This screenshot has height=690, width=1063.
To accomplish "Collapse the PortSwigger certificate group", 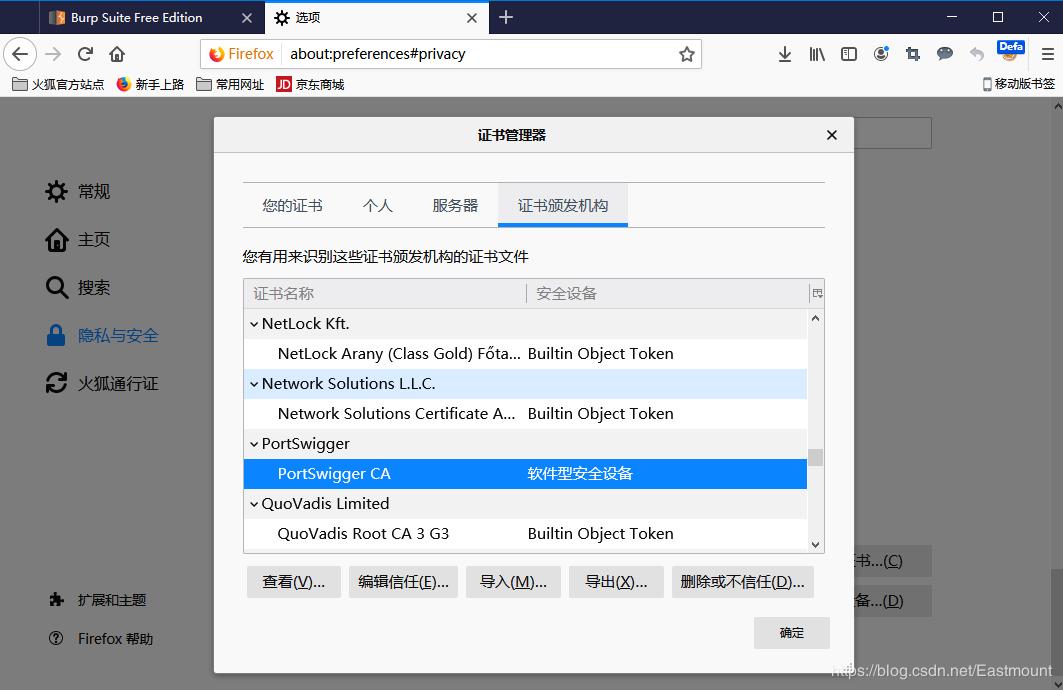I will 253,443.
